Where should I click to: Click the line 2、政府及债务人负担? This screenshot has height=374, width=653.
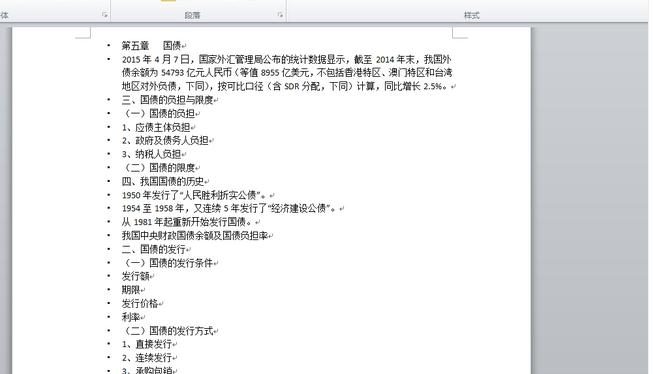165,140
